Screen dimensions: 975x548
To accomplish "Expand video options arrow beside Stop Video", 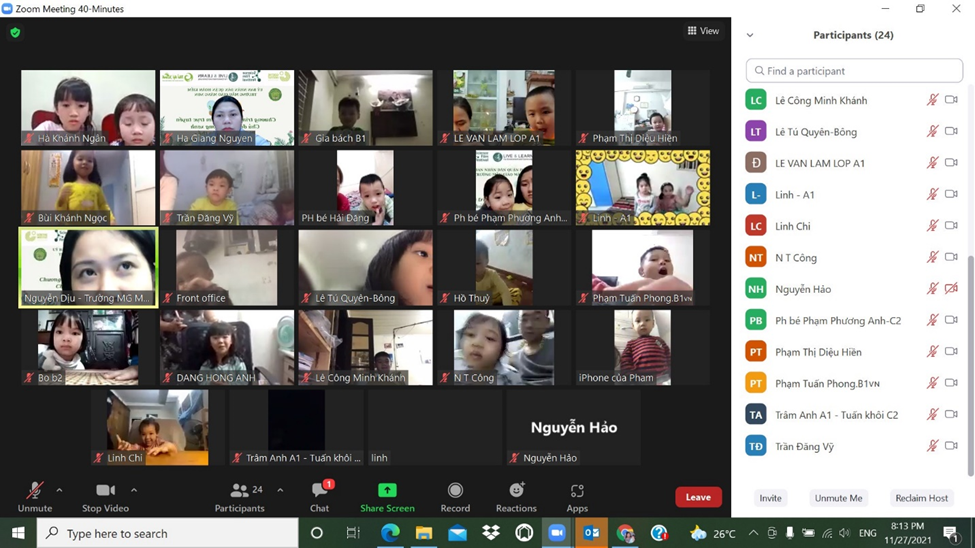I will (134, 490).
